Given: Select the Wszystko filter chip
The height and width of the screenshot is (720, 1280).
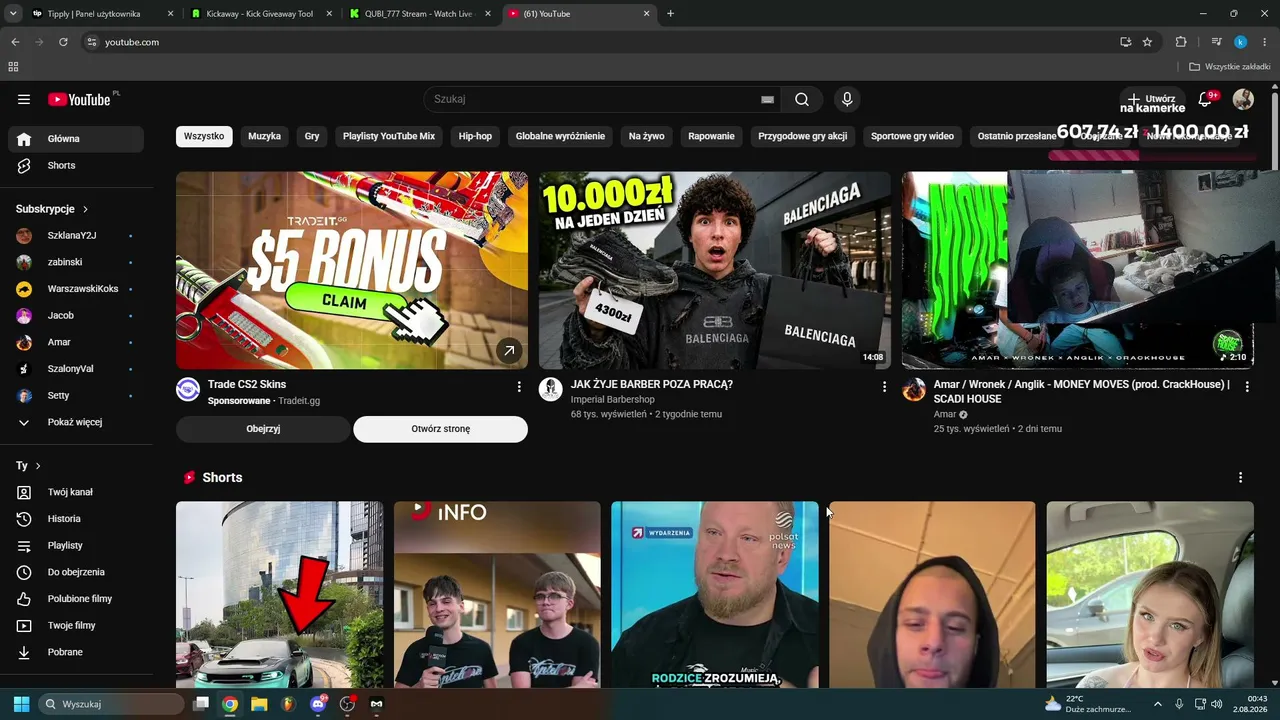Looking at the screenshot, I should coord(204,136).
